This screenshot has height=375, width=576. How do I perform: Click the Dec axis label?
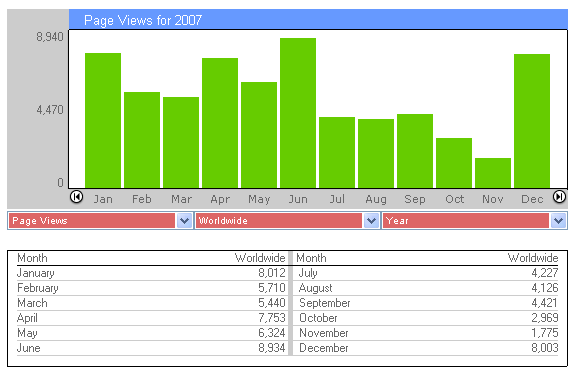pos(532,199)
